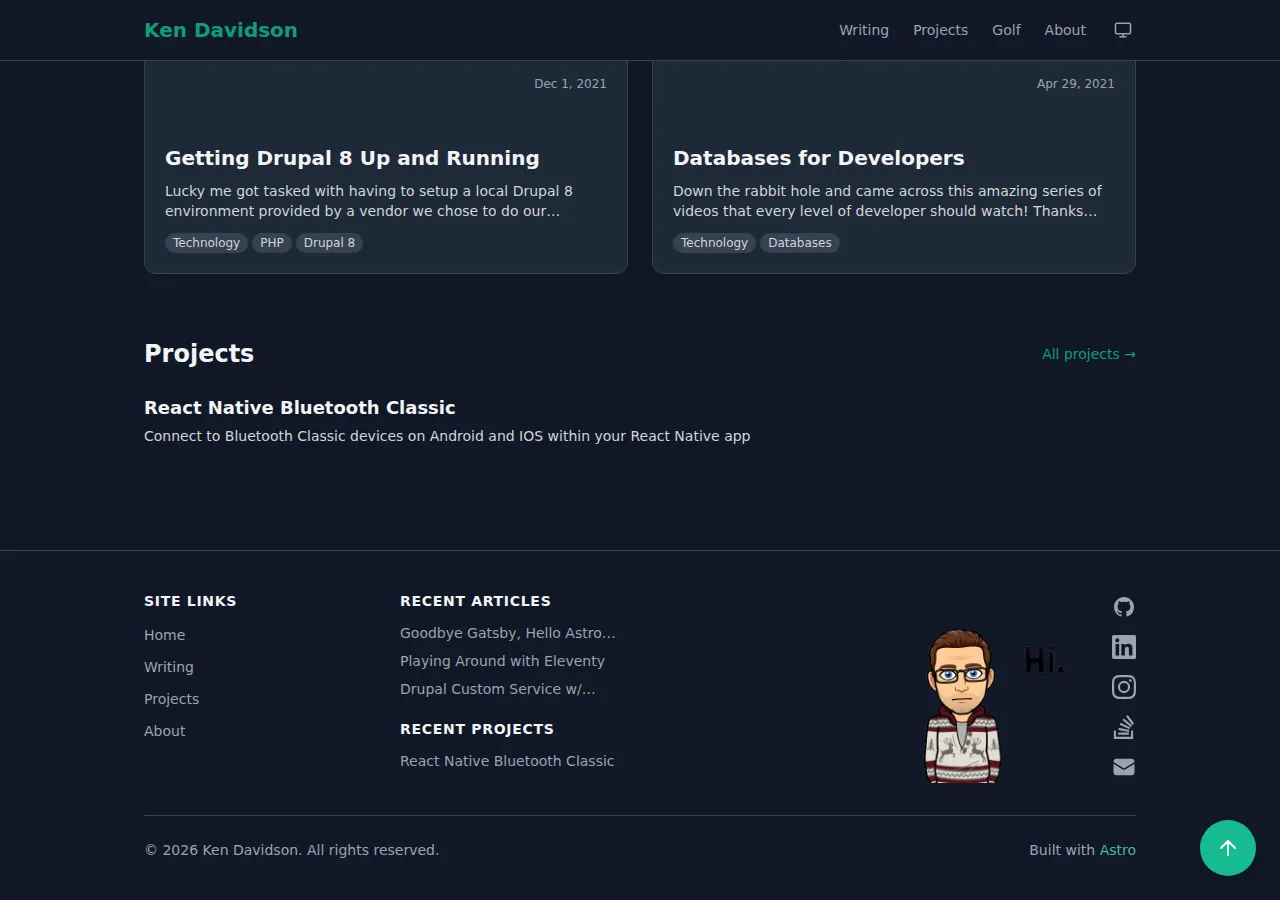
Task: Visit the Instagram icon in the footer
Action: [1123, 687]
